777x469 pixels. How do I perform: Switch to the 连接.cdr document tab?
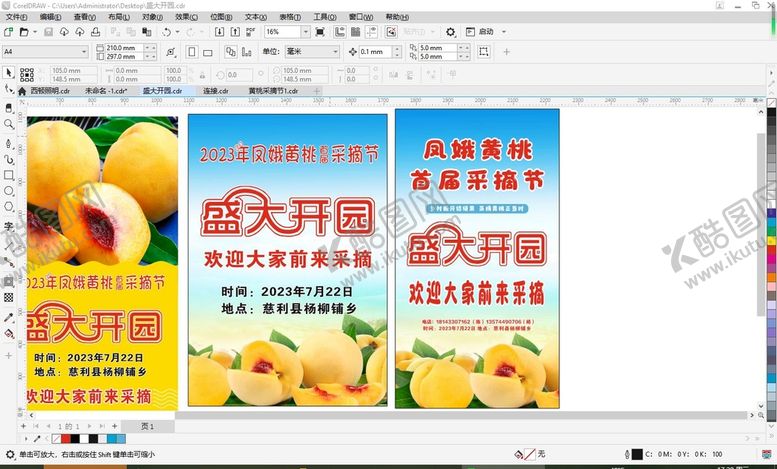[216, 91]
